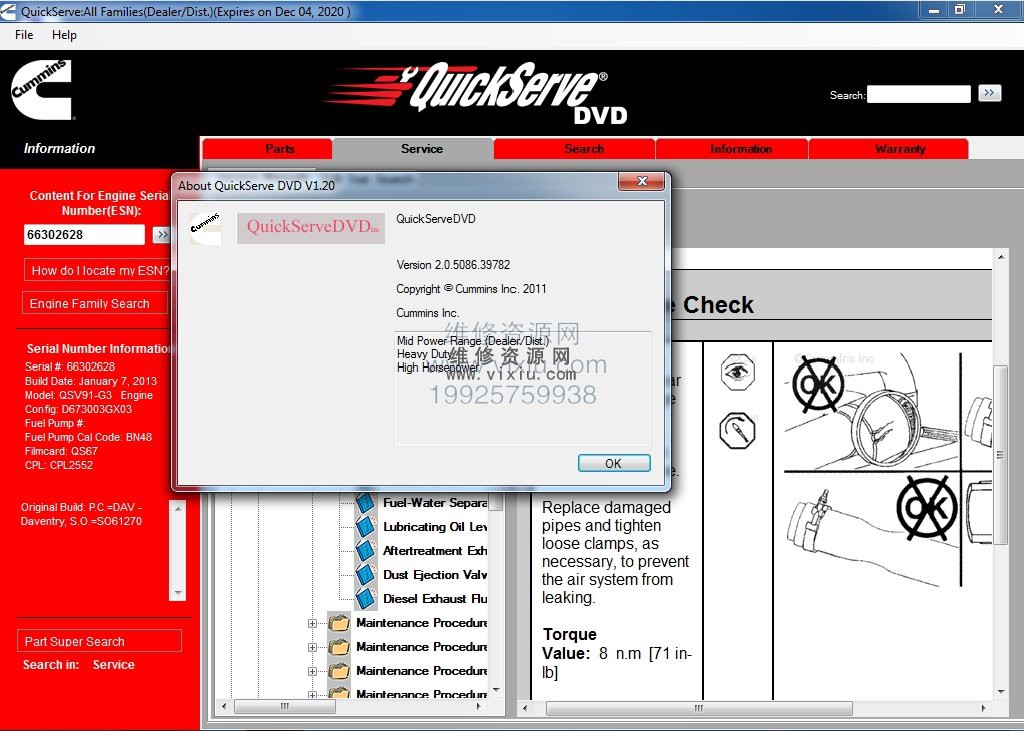Click the 'Filmcard: QS67' line
The height and width of the screenshot is (731, 1024).
point(61,451)
